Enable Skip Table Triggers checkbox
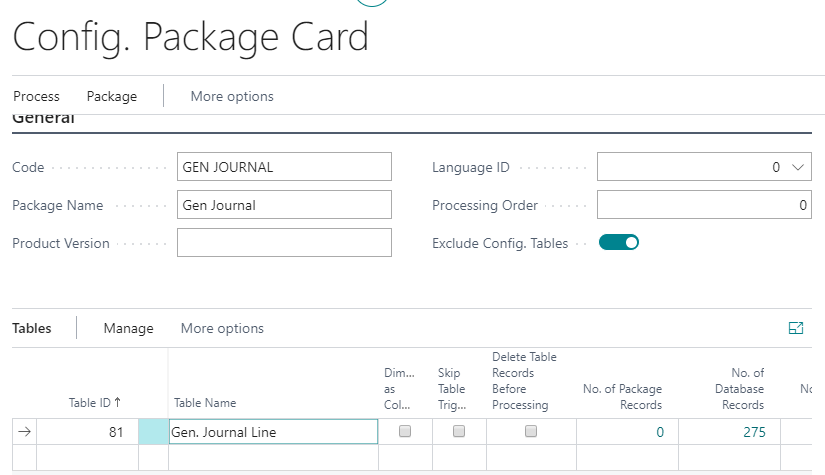 click(x=459, y=432)
